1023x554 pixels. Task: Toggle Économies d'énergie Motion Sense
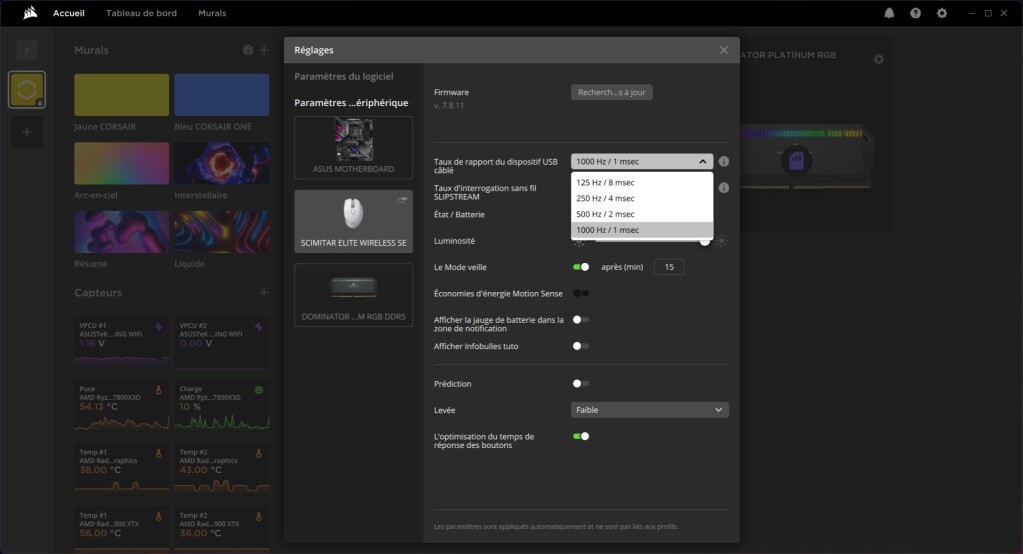click(581, 294)
